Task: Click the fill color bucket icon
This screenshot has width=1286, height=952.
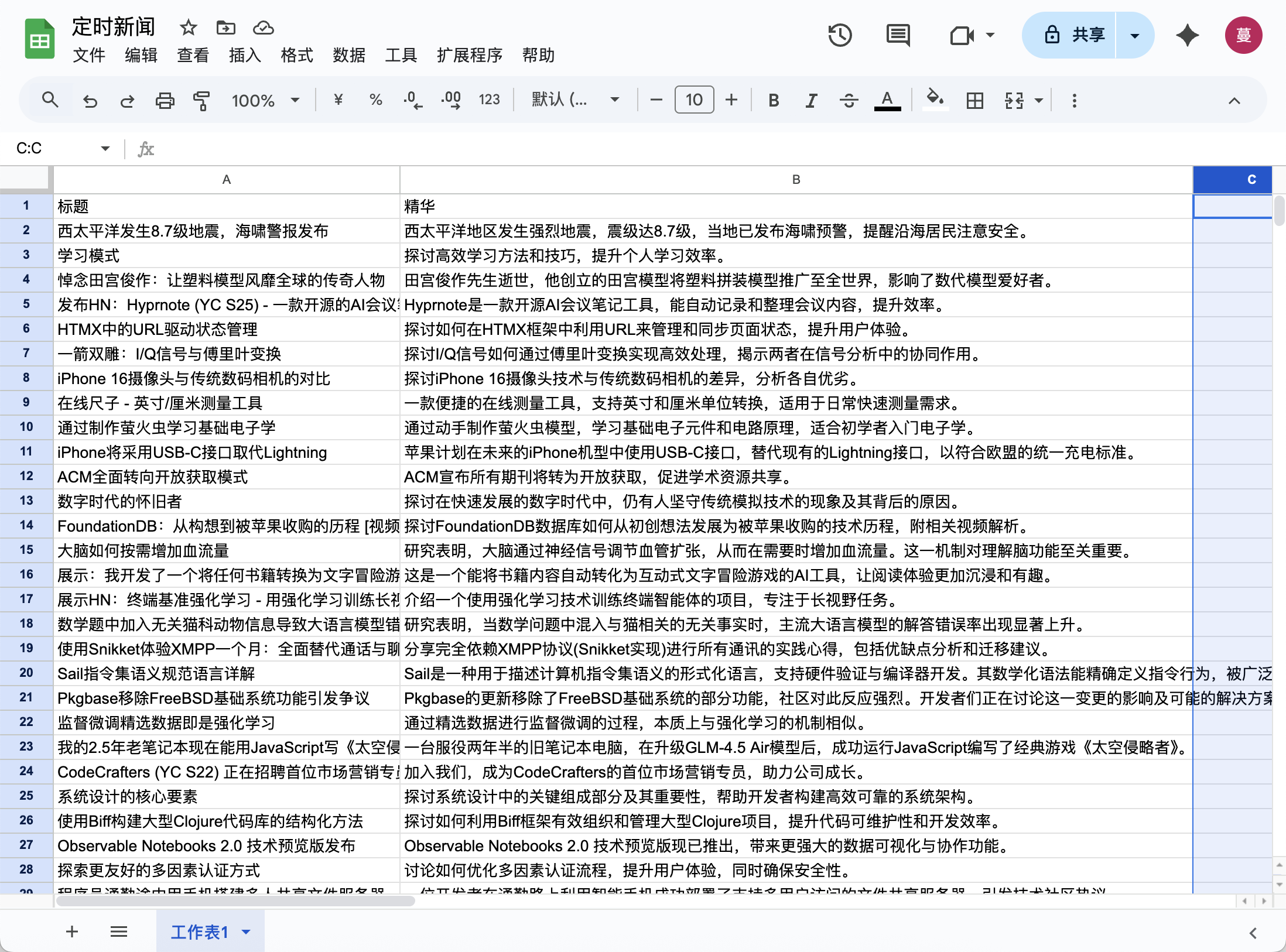Action: pyautogui.click(x=935, y=99)
